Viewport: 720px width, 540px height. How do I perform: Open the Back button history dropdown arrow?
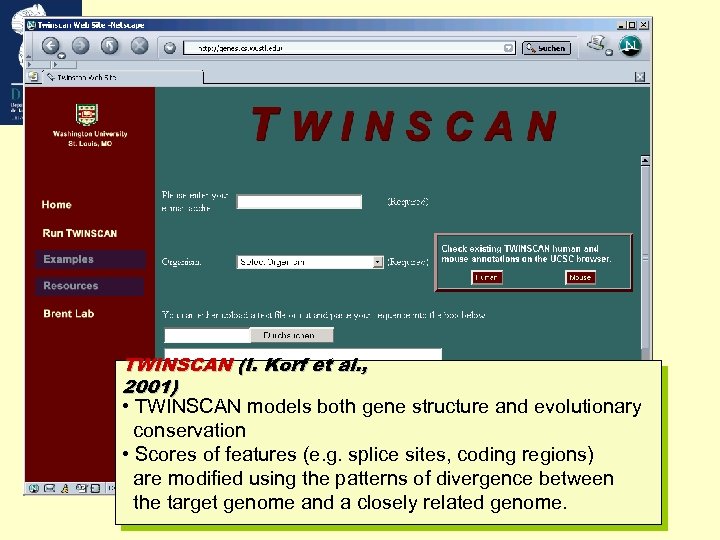click(62, 56)
